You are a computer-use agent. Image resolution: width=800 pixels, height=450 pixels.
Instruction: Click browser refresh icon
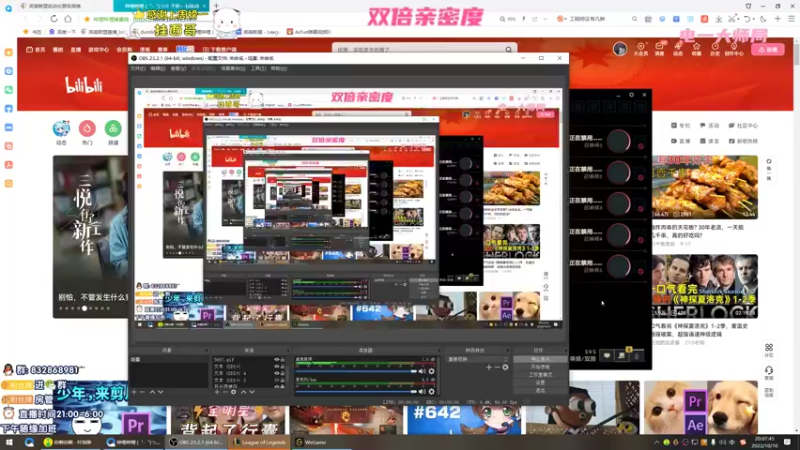tap(54, 19)
